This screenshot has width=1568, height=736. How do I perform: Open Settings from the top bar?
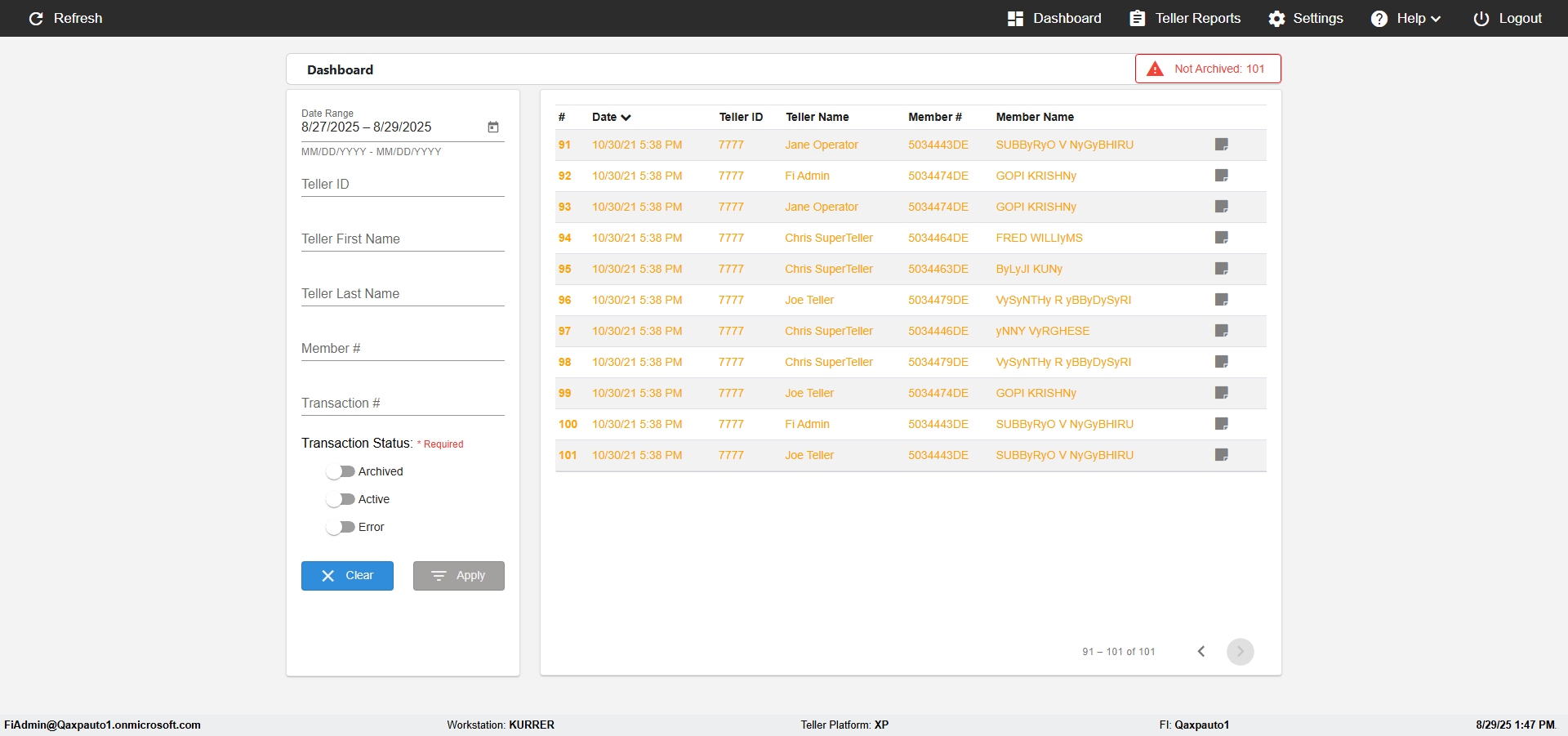(1306, 18)
